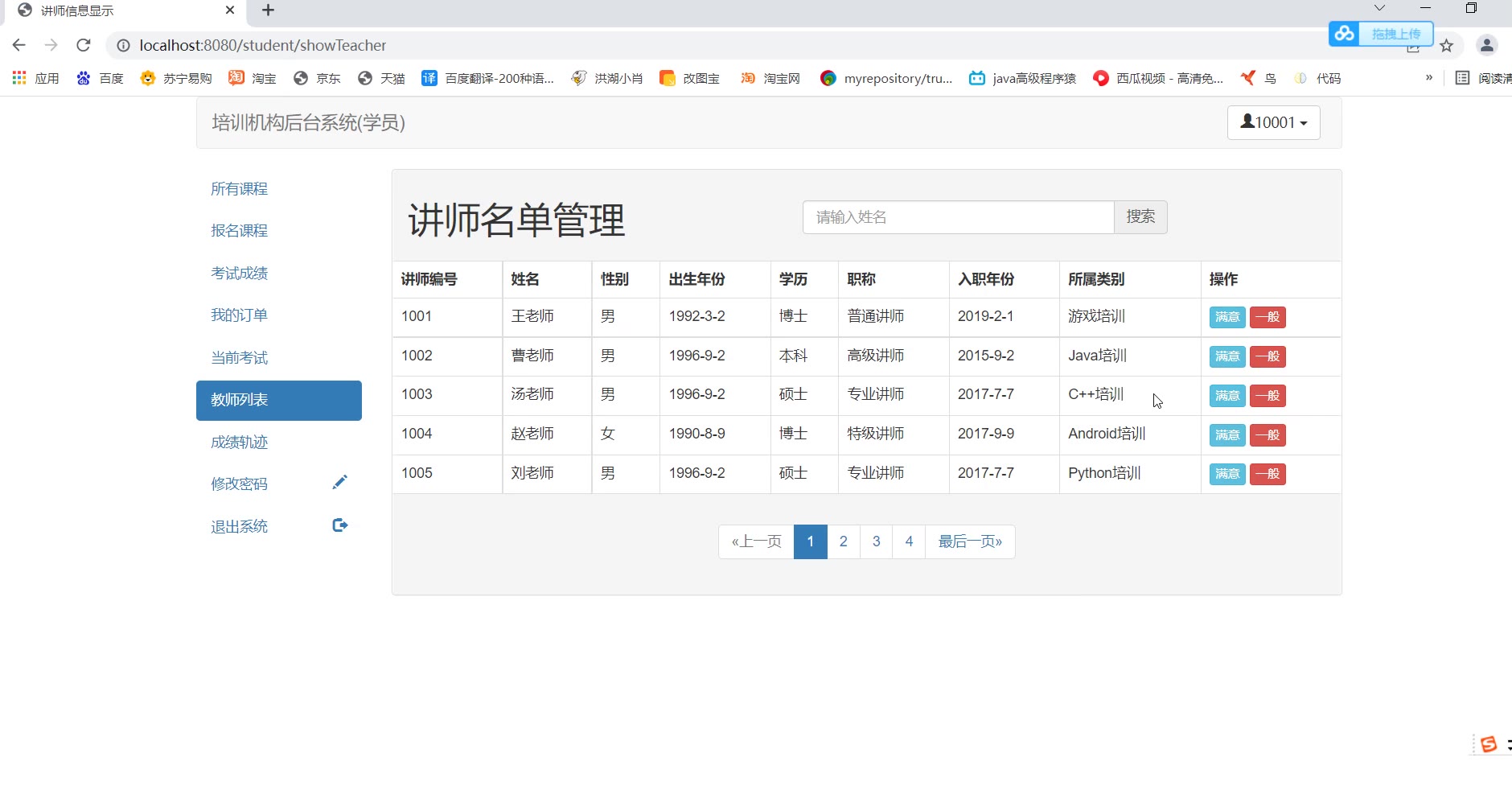
Task: Open the tab search dropdown arrow
Action: pos(1379,9)
